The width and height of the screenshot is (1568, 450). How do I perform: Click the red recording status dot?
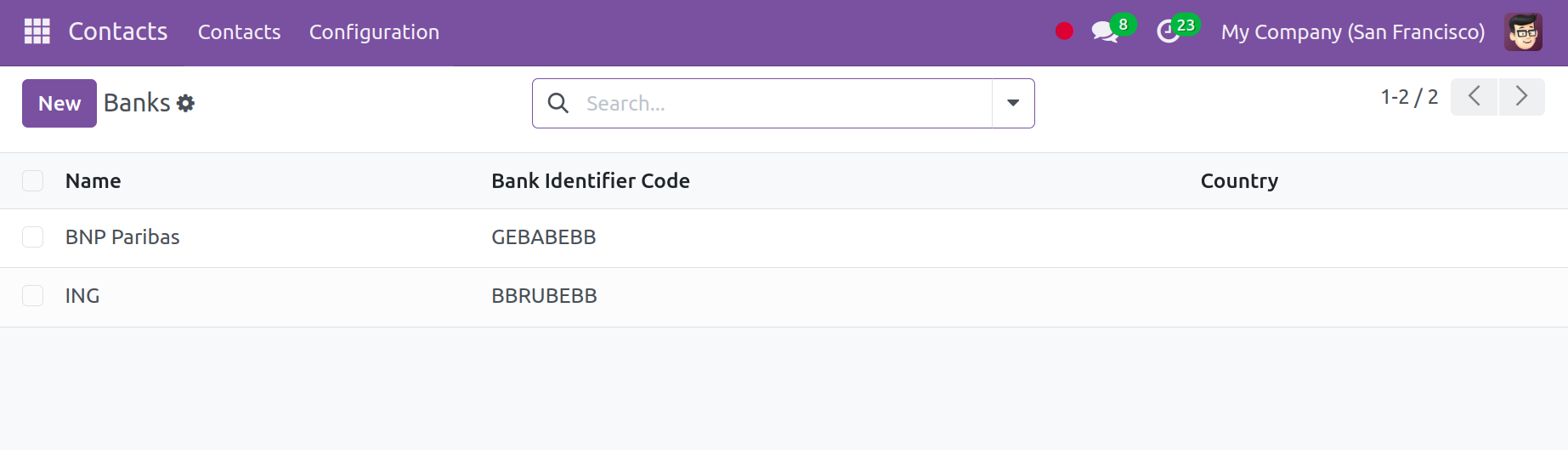[1064, 31]
